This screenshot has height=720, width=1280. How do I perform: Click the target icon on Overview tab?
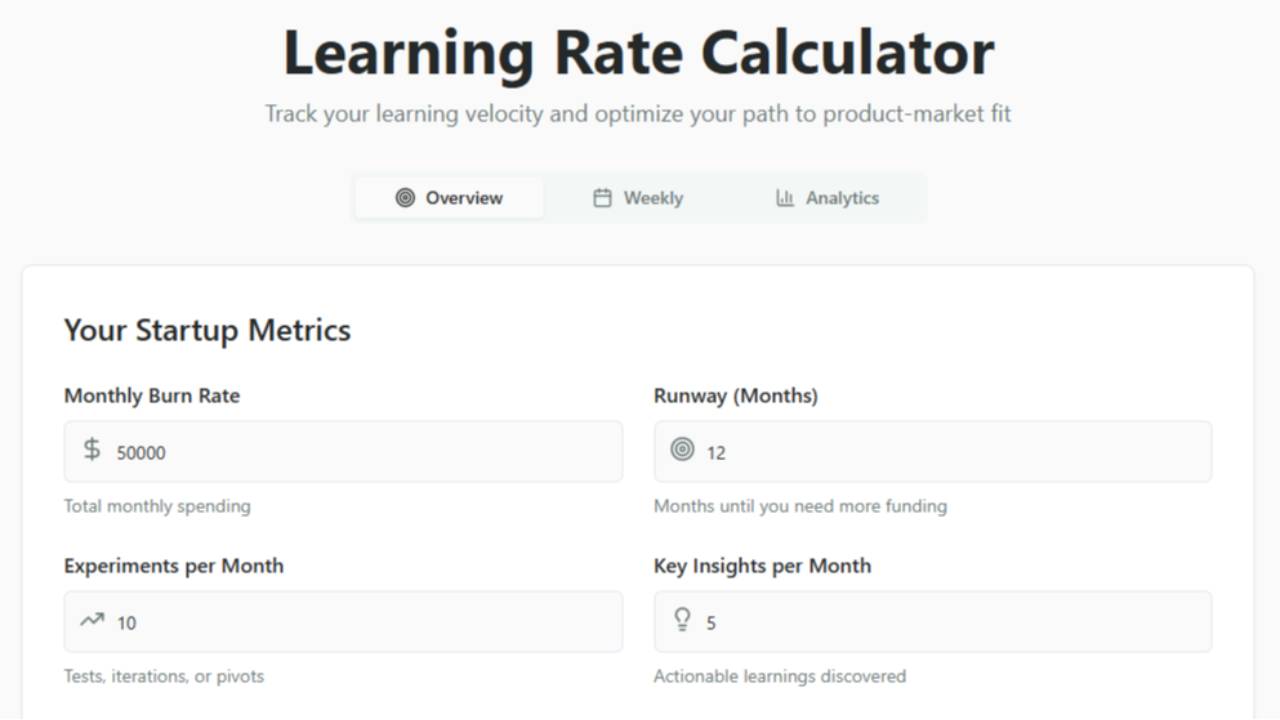(405, 198)
